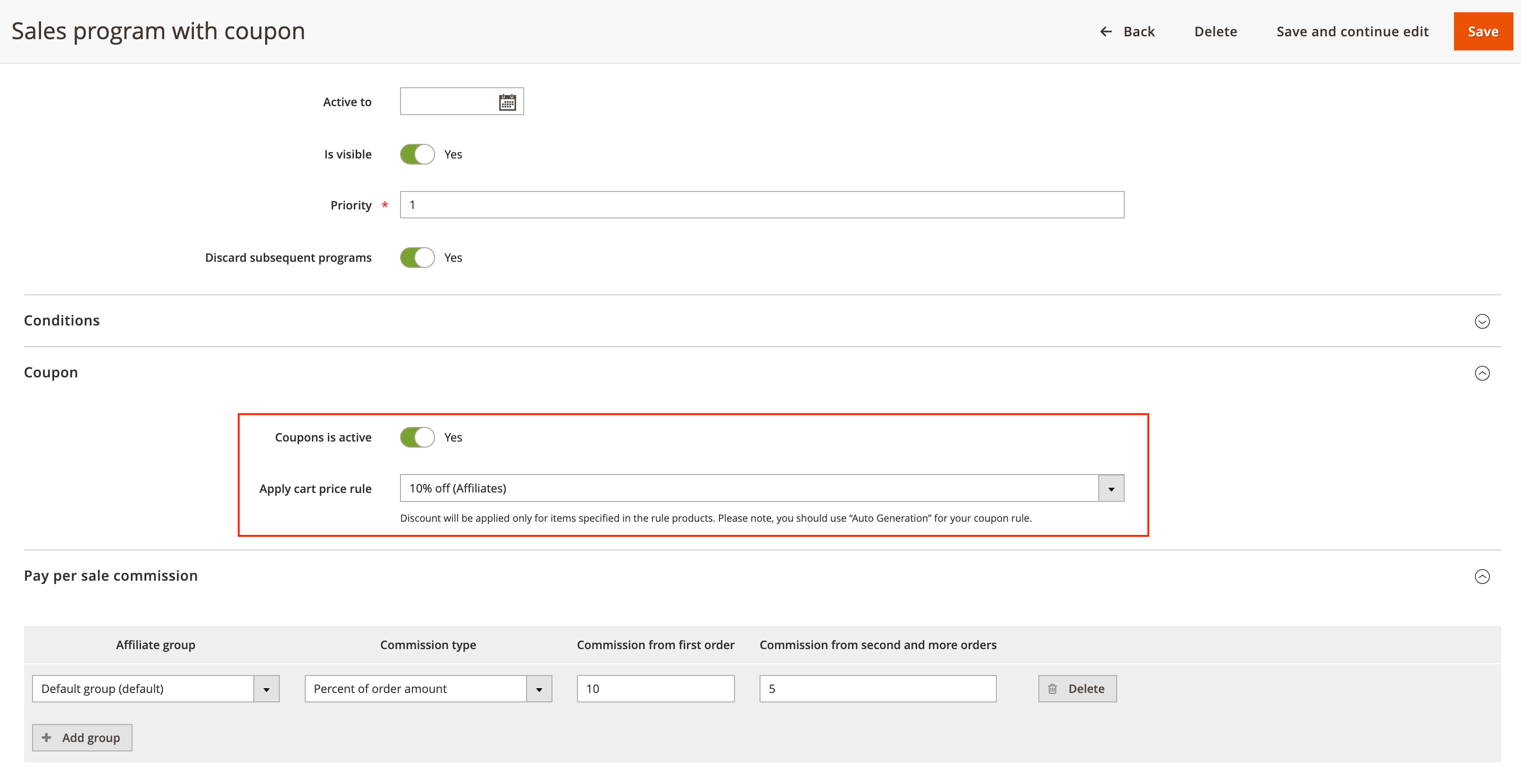1521x784 pixels.
Task: Click the Save button
Action: point(1483,31)
